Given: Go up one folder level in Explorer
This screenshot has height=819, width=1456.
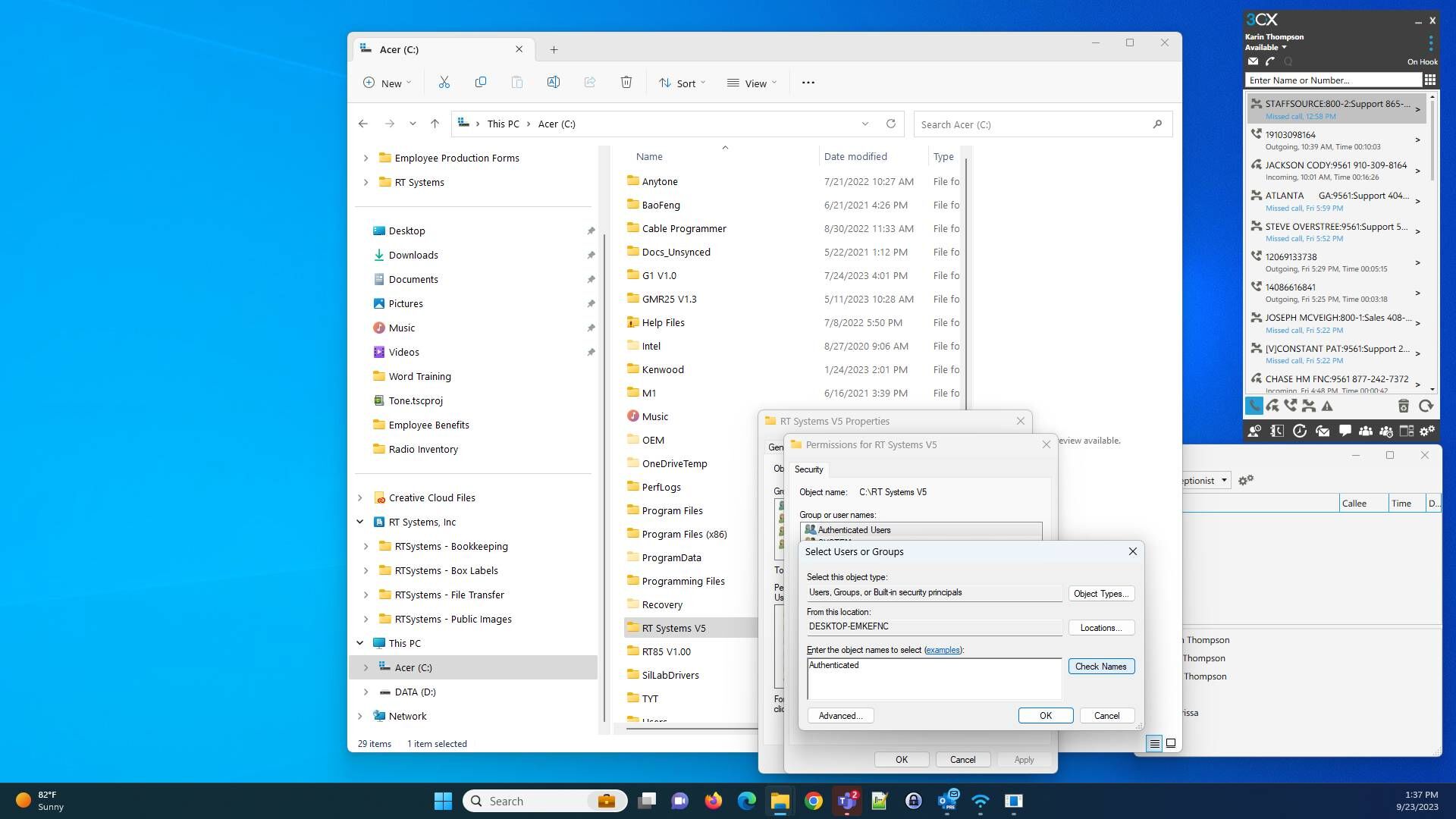Looking at the screenshot, I should click(x=435, y=124).
